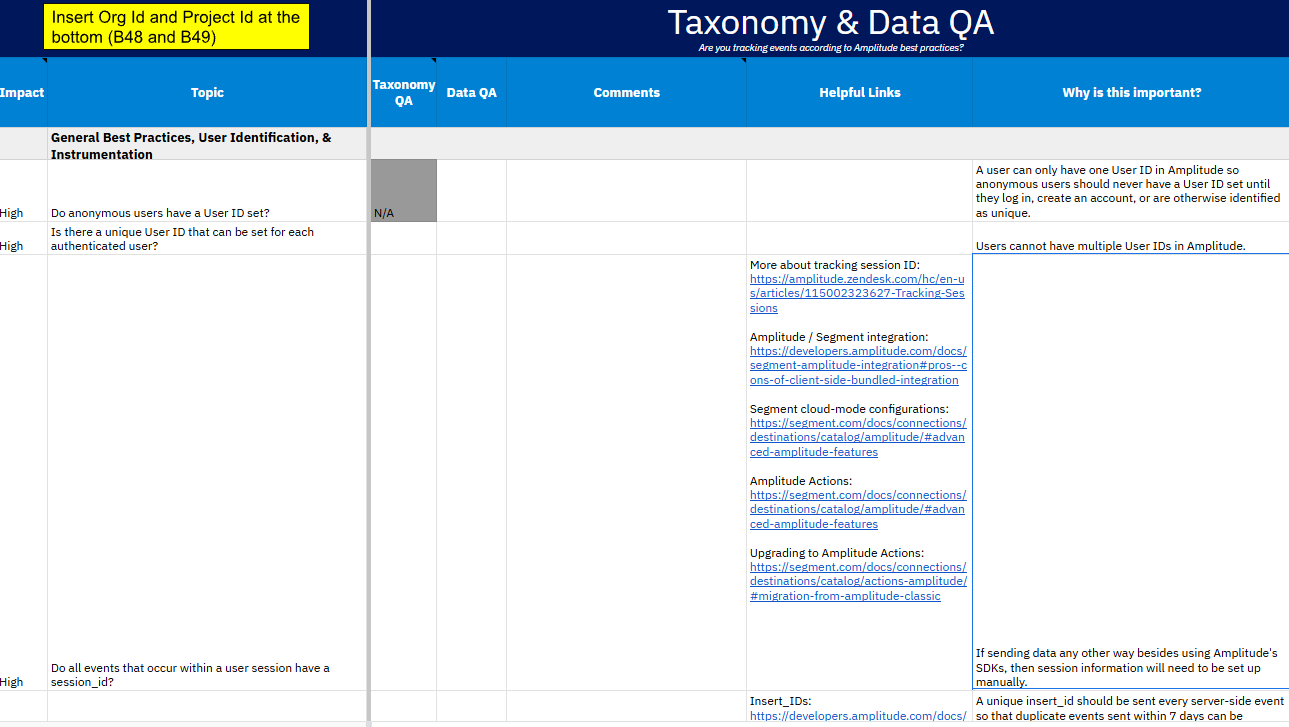Click 'Amplitude Actions:' label text

pos(801,481)
